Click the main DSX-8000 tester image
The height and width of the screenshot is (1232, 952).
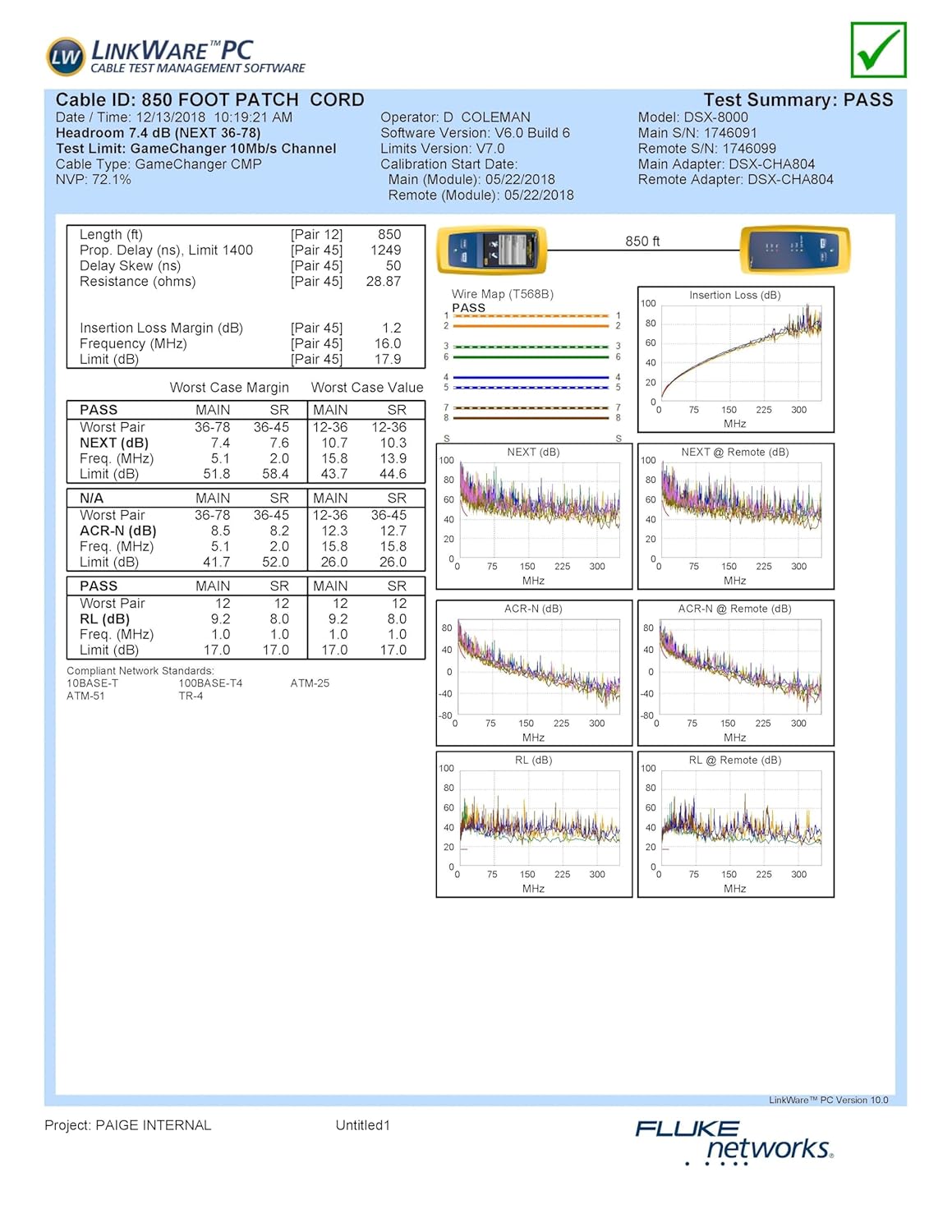[491, 250]
